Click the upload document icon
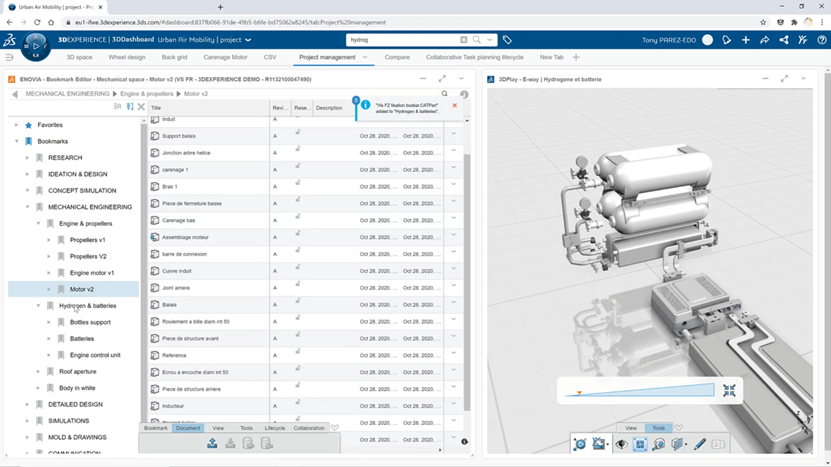The image size is (831, 467). click(212, 443)
